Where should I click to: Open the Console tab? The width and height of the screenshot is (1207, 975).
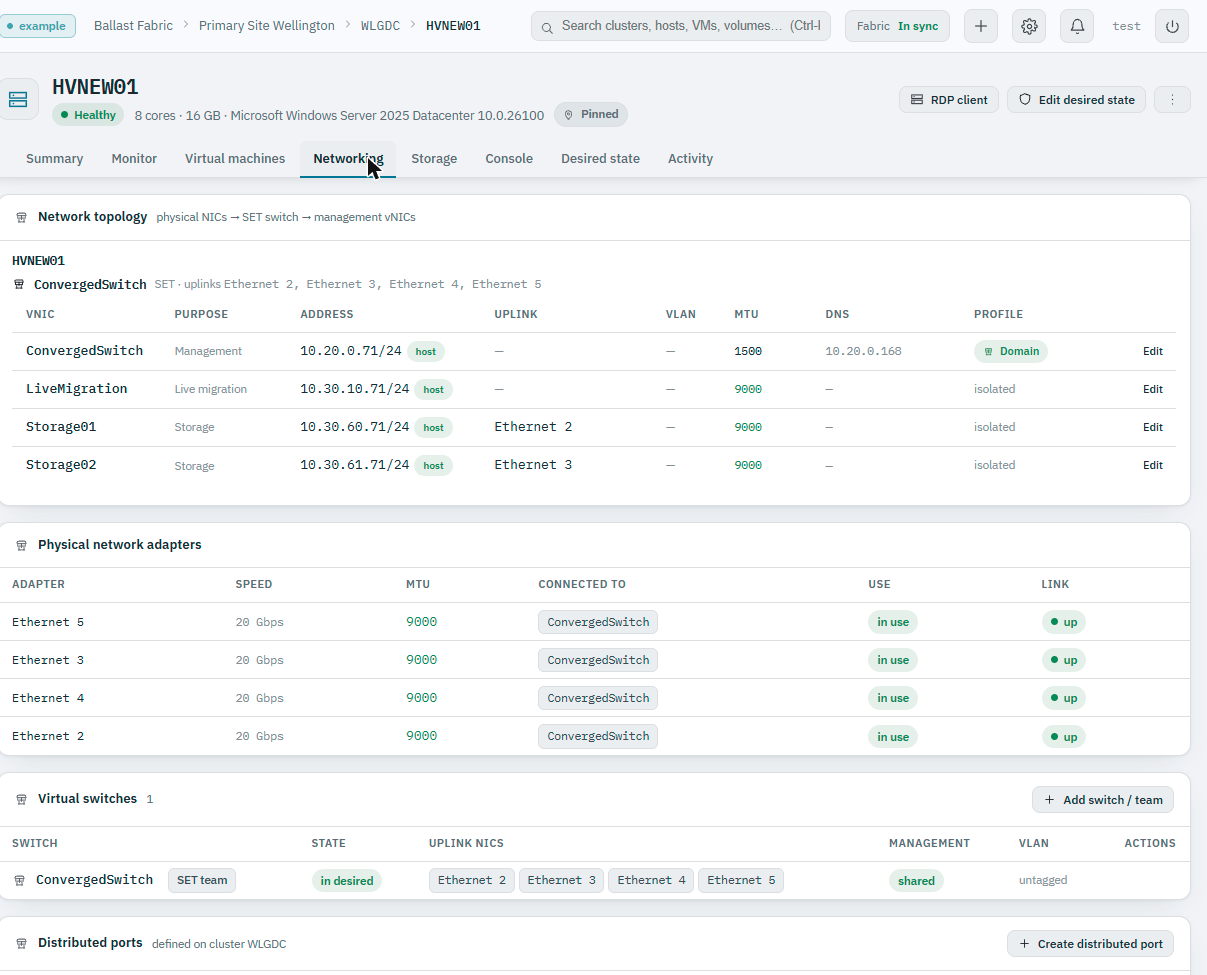coord(509,158)
